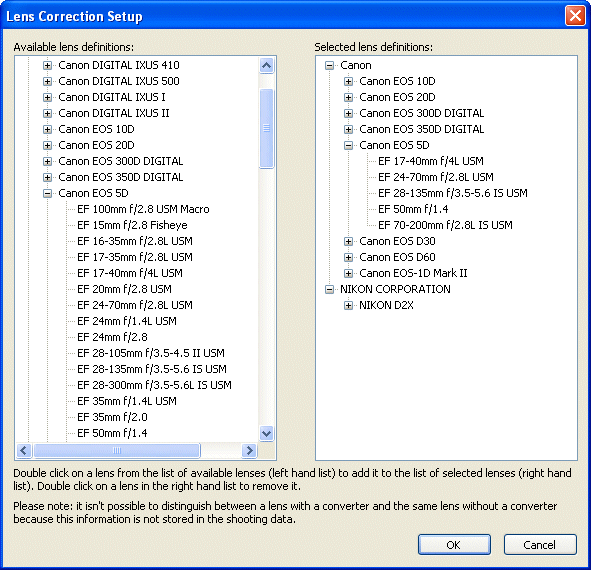Select EF 24-70mm f/2.8L USM in selected list

point(436,177)
